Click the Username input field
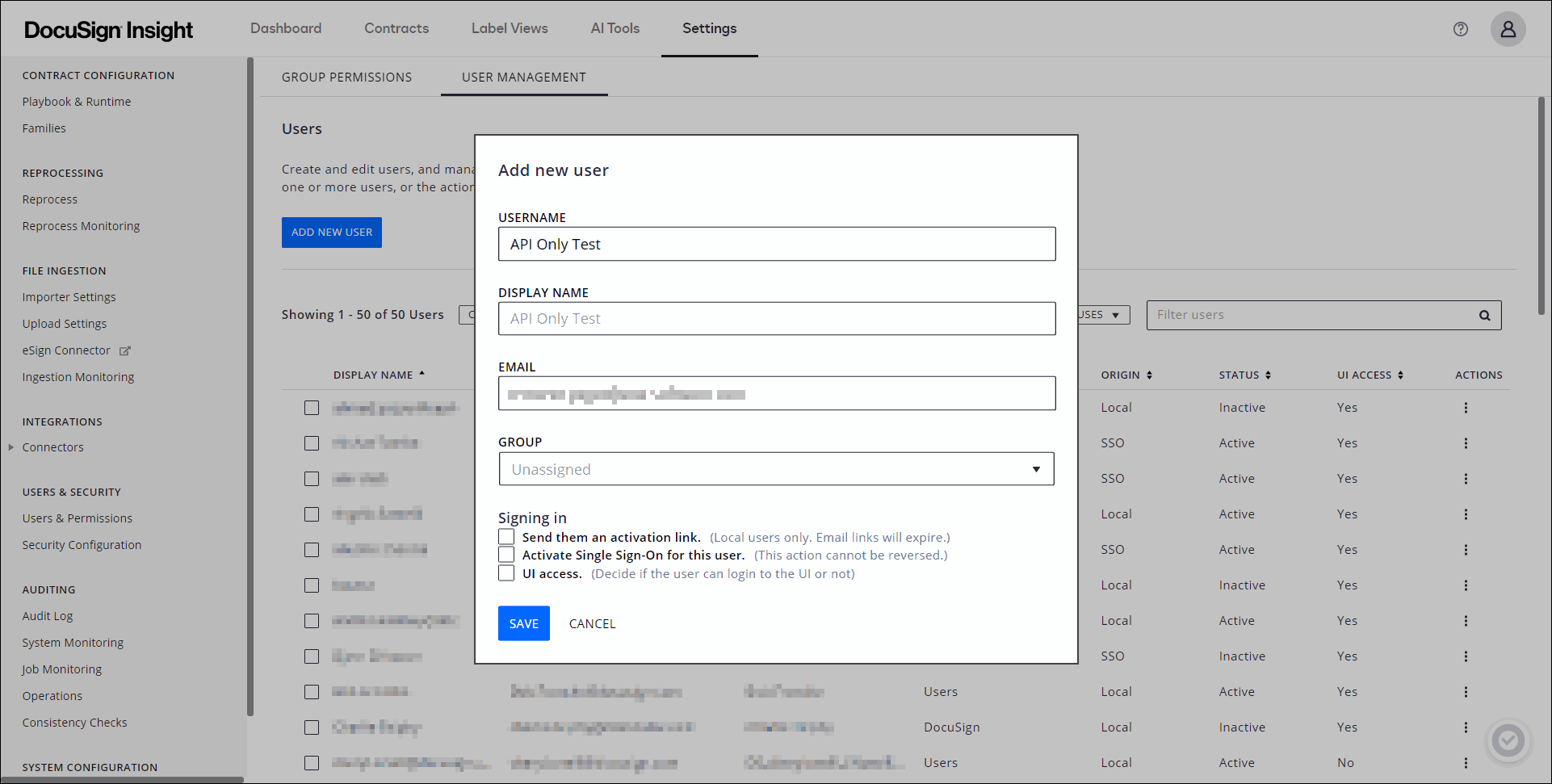Viewport: 1552px width, 784px height. pyautogui.click(x=776, y=244)
